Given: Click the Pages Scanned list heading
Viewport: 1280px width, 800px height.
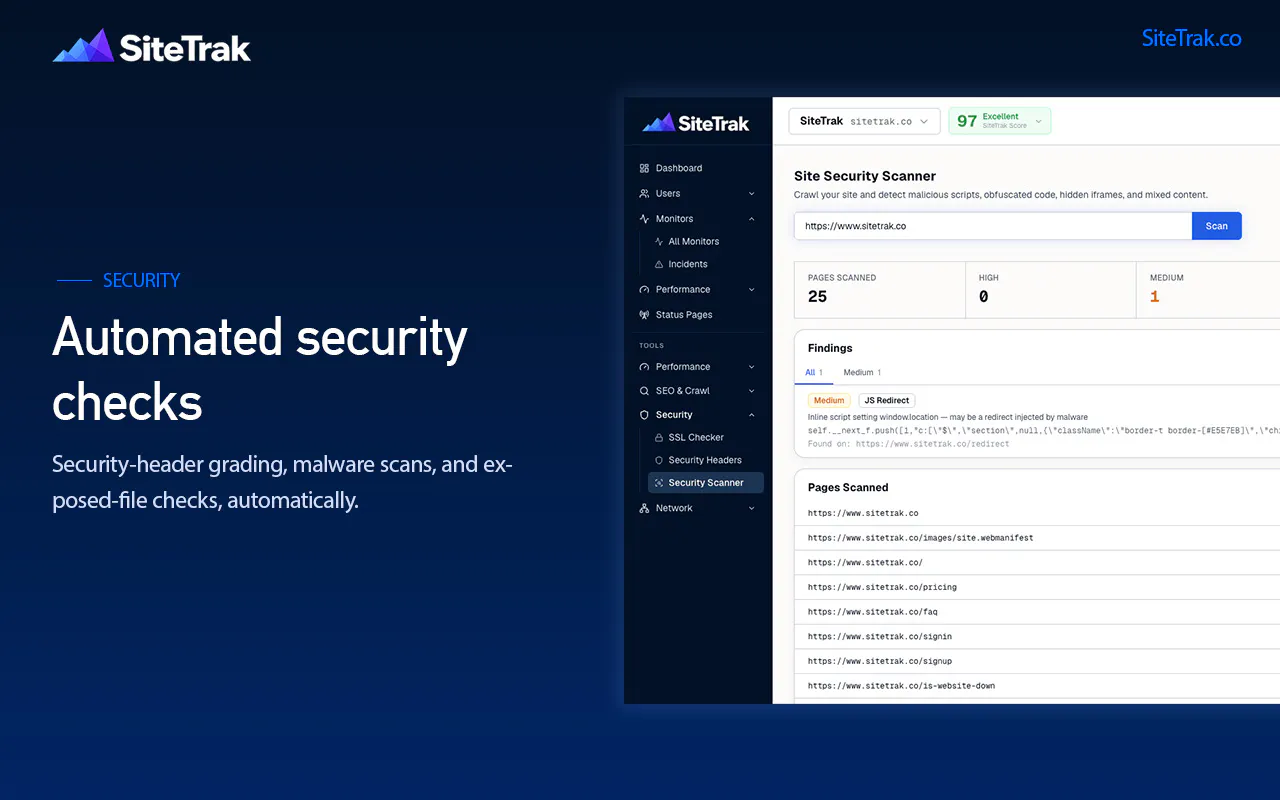Looking at the screenshot, I should click(848, 487).
